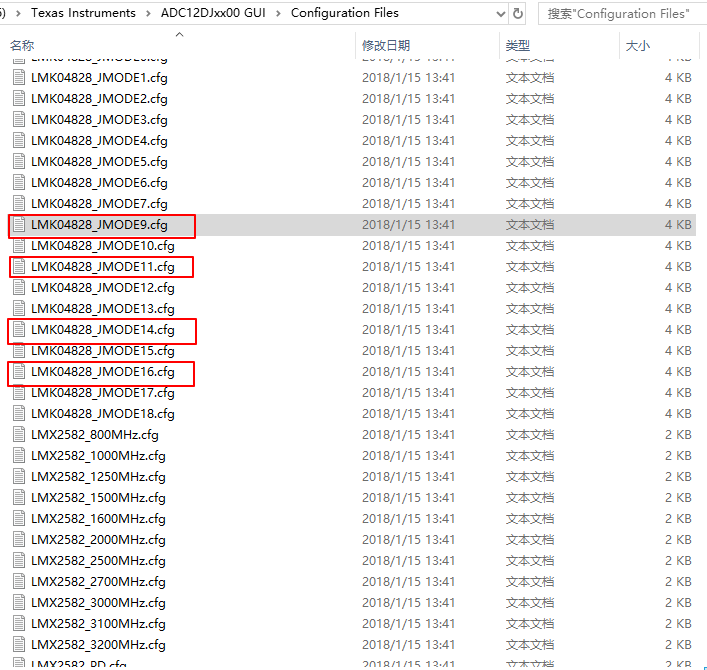Click the file icon of LMX2582_1600MHz.cfg
This screenshot has height=670, width=707.
click(x=19, y=519)
